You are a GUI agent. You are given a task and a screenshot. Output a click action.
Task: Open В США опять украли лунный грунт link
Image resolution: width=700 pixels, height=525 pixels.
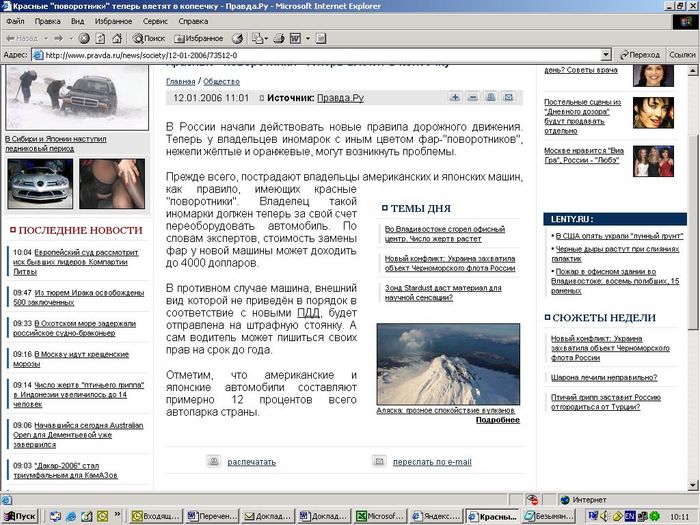[x=619, y=236]
